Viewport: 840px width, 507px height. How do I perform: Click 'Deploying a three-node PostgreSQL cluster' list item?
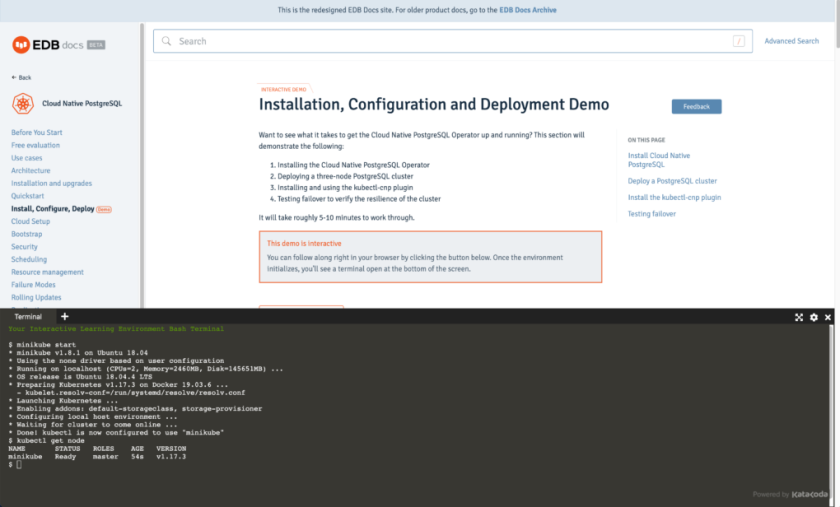tap(346, 176)
